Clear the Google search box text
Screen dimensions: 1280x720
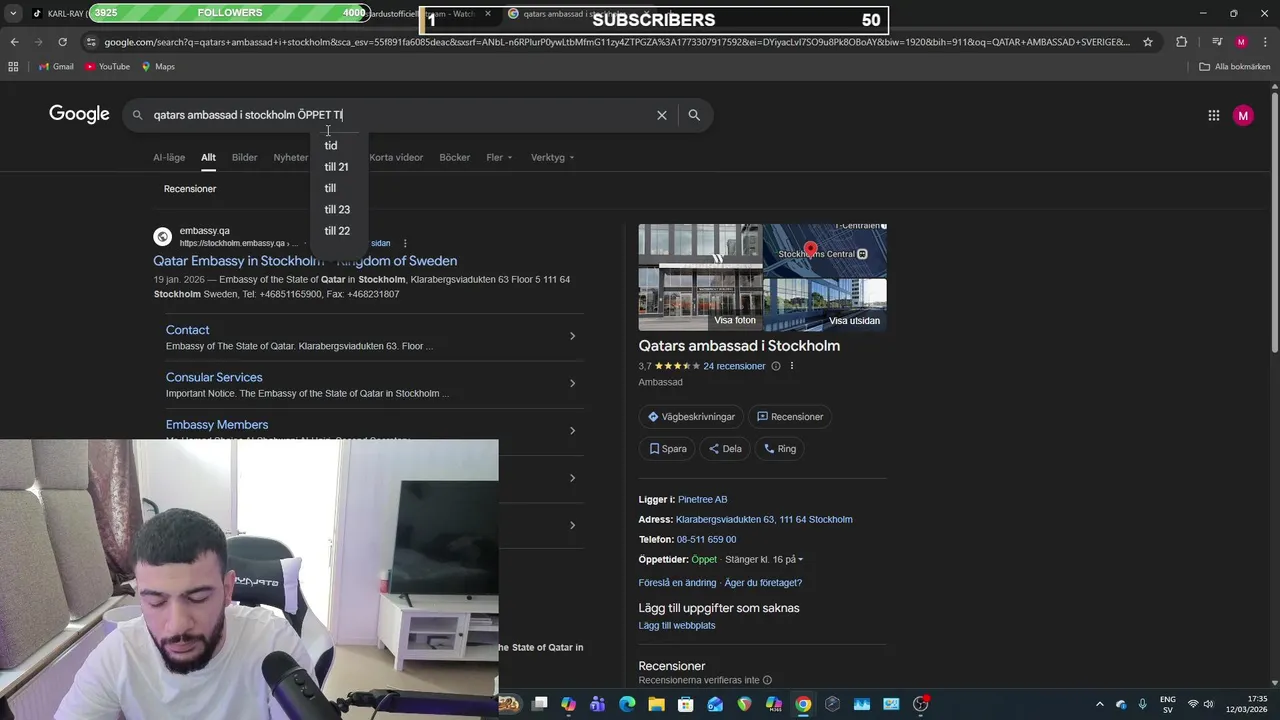(x=661, y=115)
